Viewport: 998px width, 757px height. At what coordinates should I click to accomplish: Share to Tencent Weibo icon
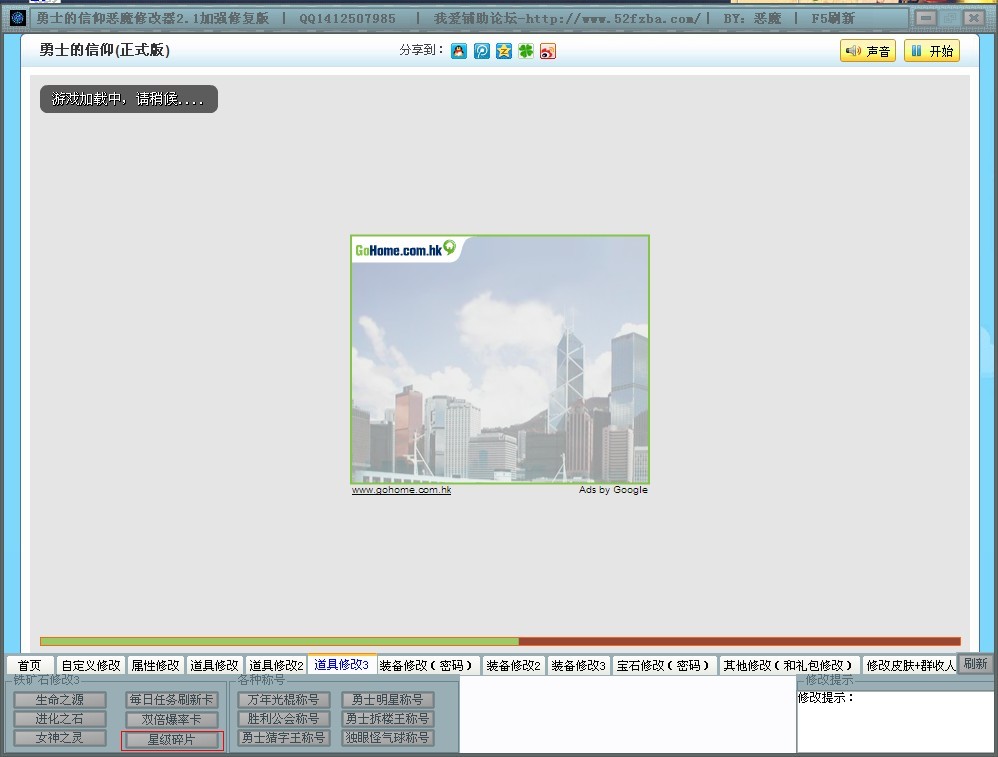click(481, 51)
